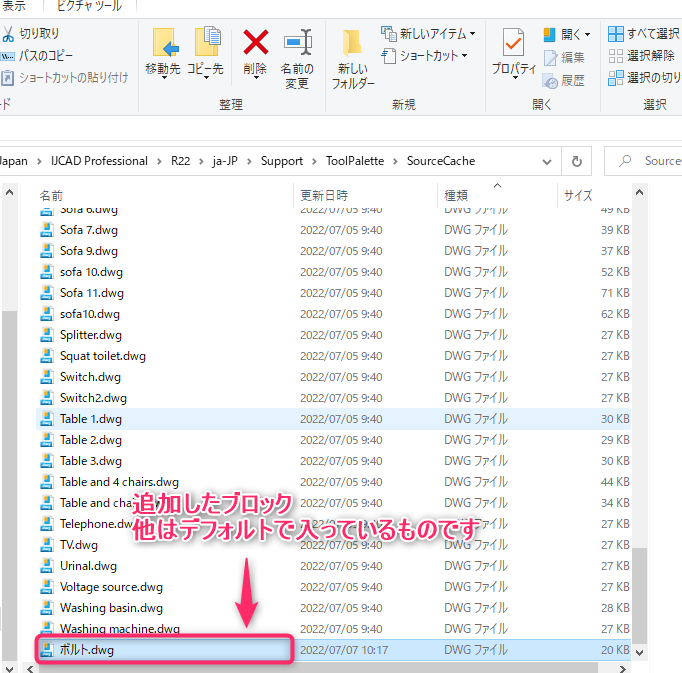682x673 pixels.
Task: Click Paste shortcut (ショートカットの貼り付け)
Action: (64, 78)
